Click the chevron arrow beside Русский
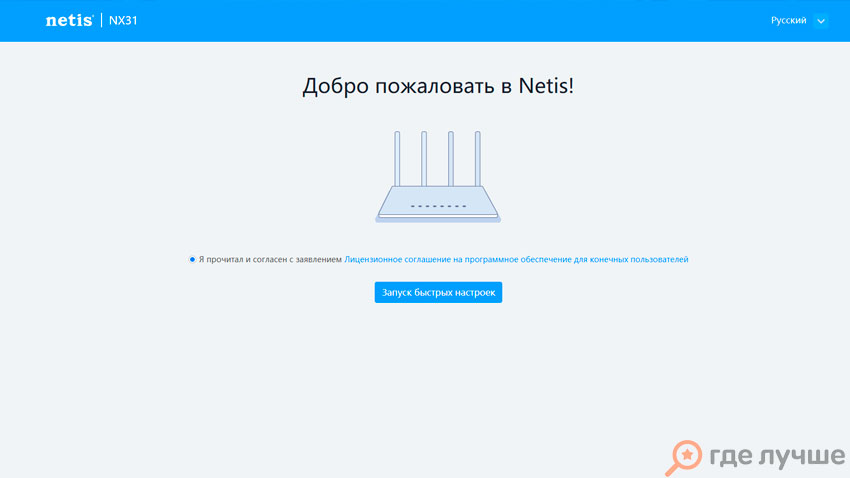Image resolution: width=850 pixels, height=478 pixels. coord(821,21)
